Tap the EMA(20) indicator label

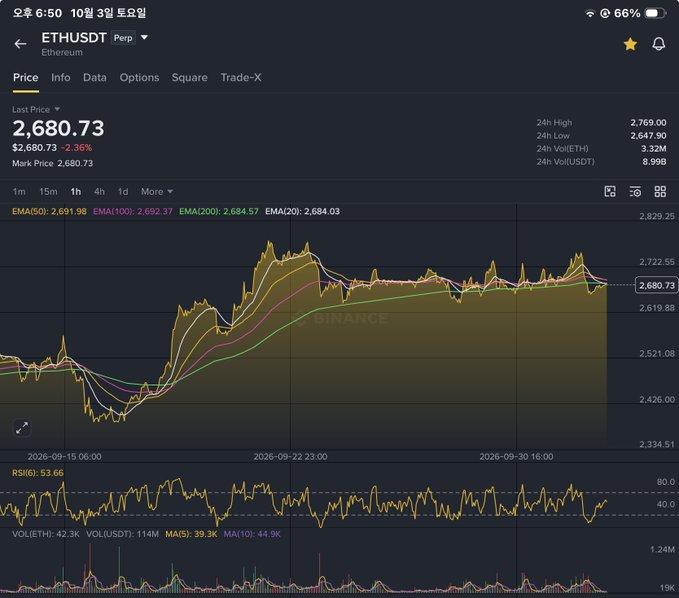coord(302,211)
